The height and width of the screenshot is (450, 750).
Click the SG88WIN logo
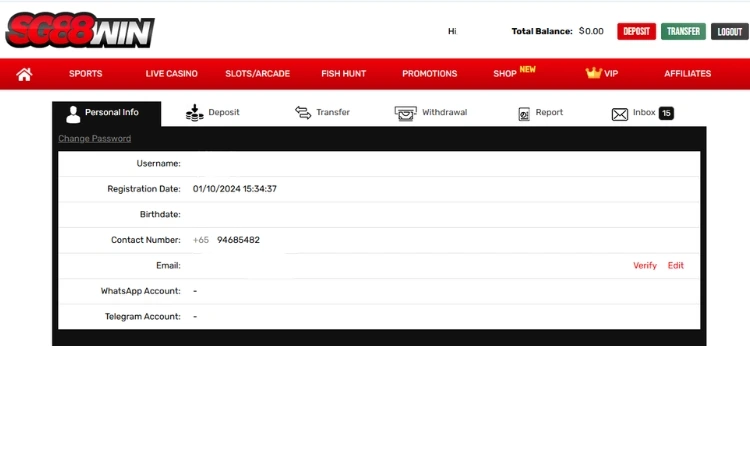pos(80,32)
